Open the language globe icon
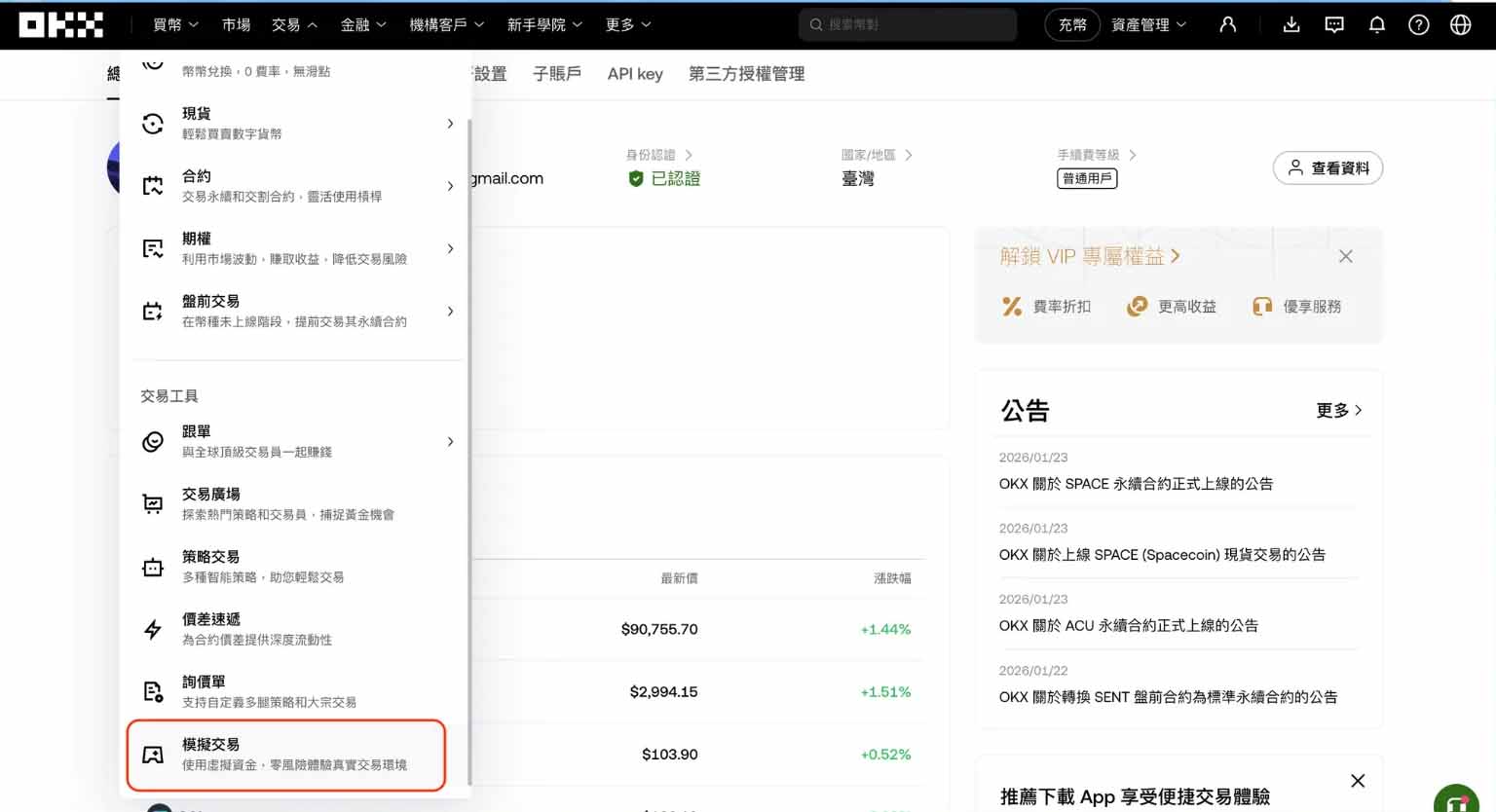This screenshot has width=1496, height=812. 1461,24
